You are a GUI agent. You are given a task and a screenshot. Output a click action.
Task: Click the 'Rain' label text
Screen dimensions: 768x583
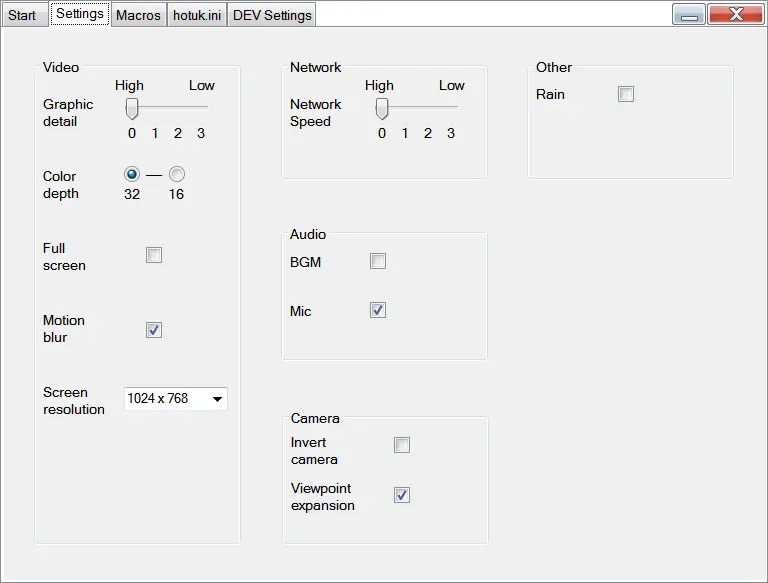pyautogui.click(x=550, y=94)
